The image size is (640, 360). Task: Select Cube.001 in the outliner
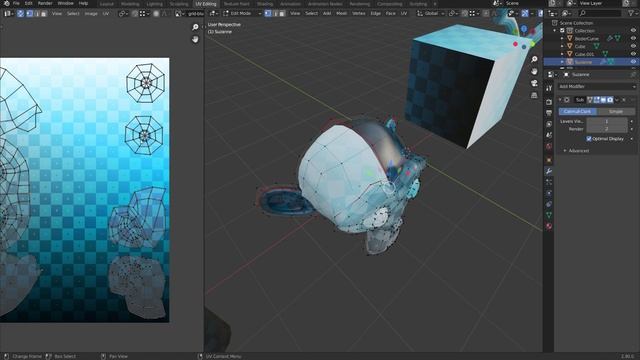pyautogui.click(x=584, y=54)
